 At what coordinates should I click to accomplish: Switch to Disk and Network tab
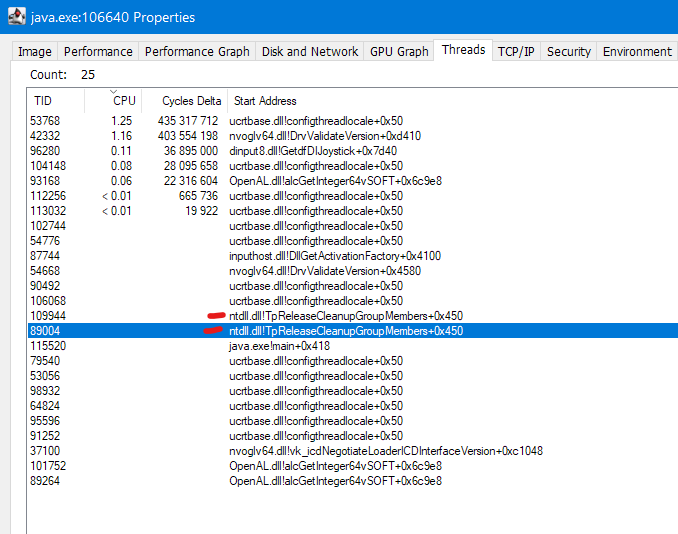311,52
